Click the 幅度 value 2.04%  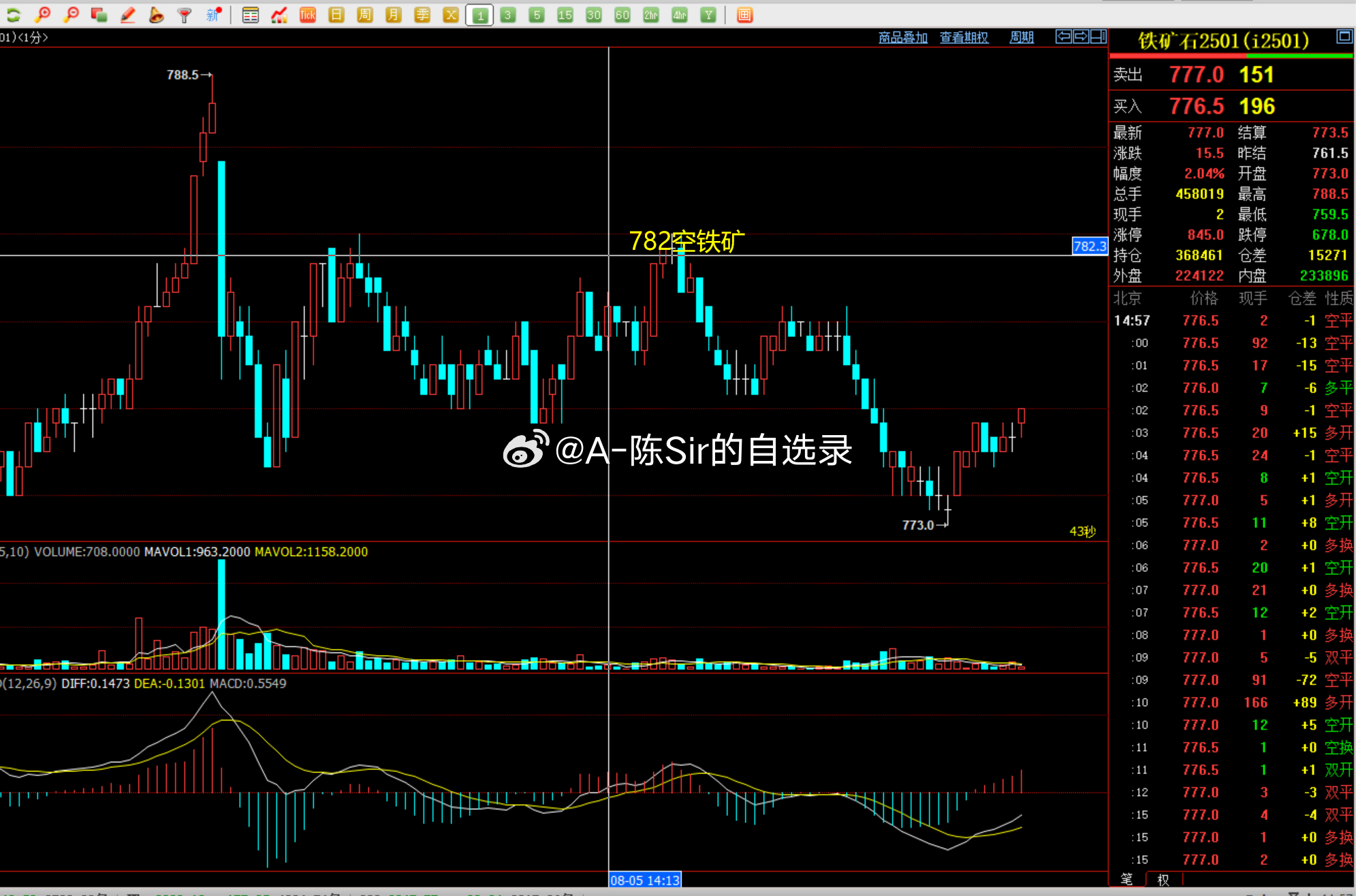point(1204,174)
